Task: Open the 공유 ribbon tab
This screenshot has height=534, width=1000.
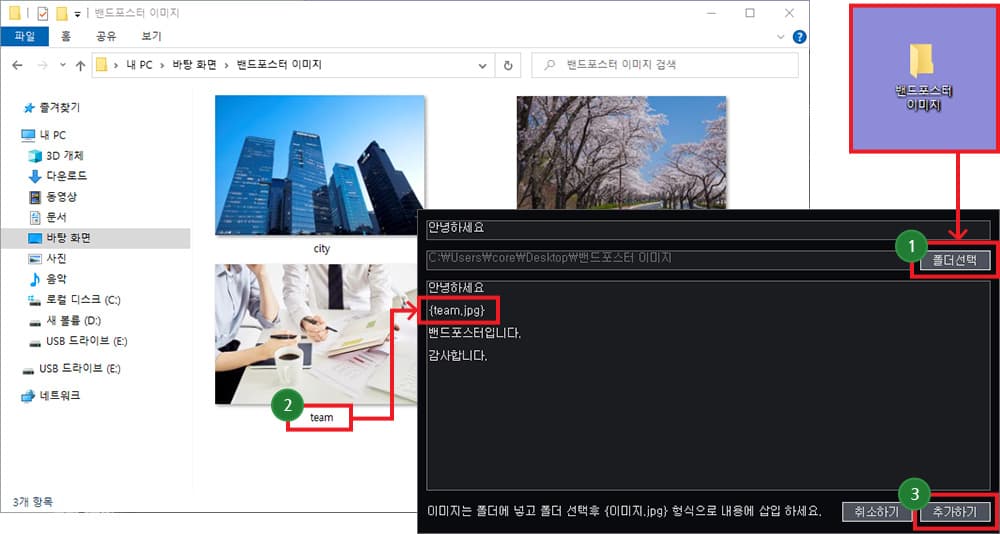Action: (106, 36)
